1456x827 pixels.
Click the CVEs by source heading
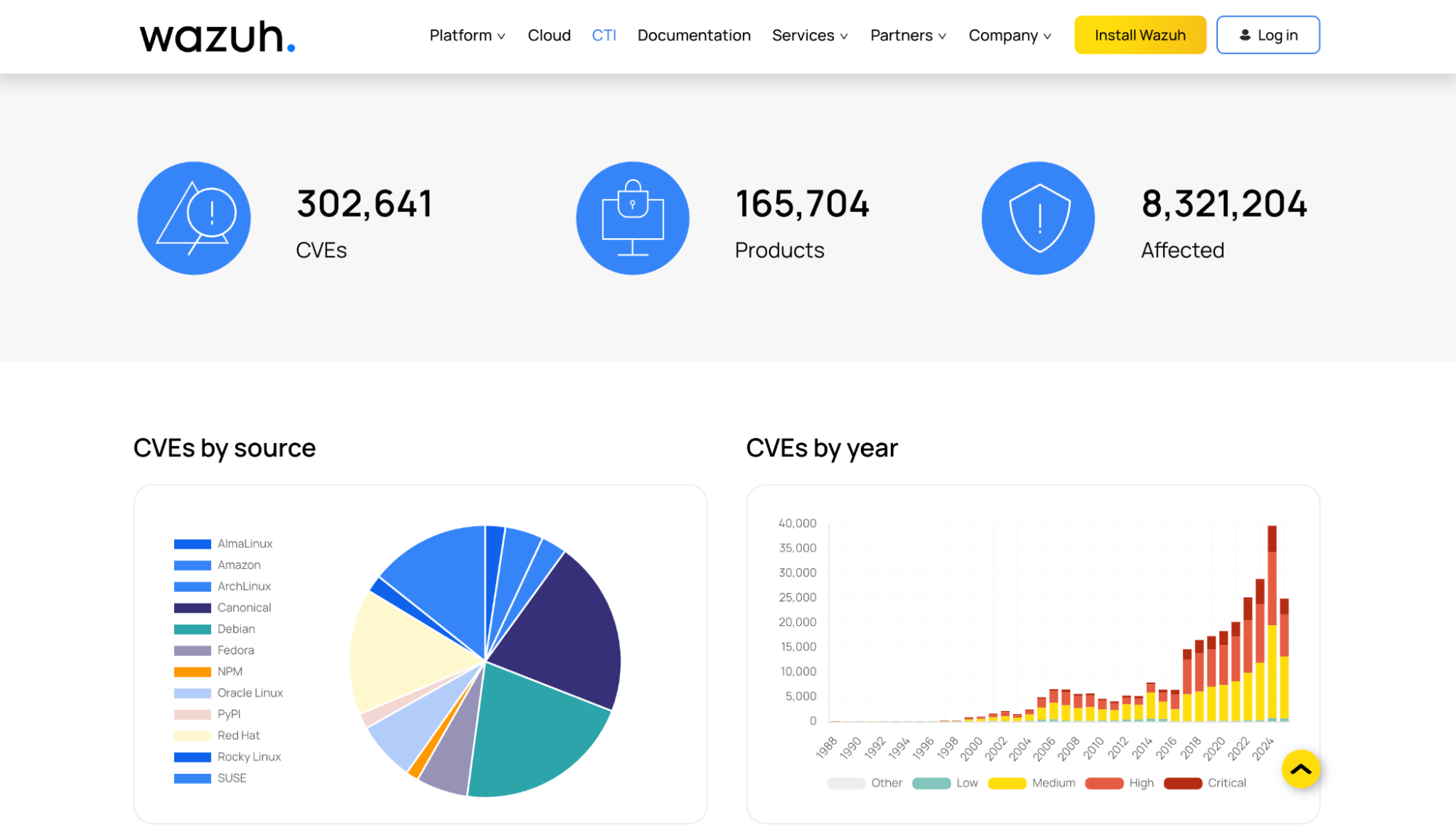coord(224,447)
